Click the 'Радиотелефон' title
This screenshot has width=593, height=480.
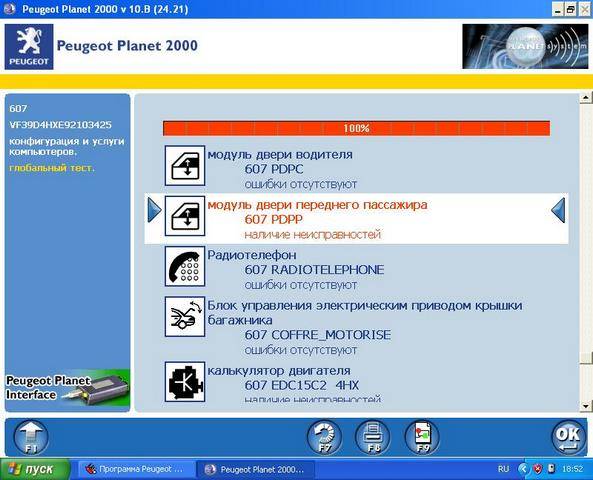click(x=252, y=255)
